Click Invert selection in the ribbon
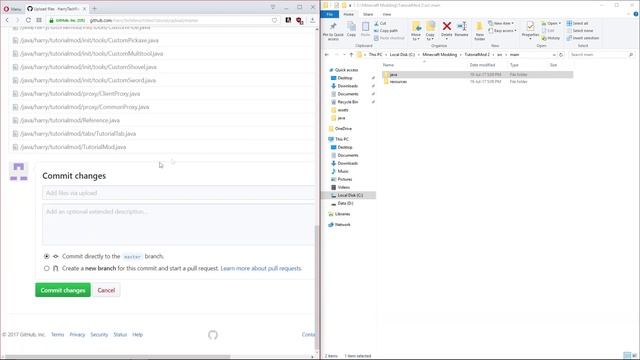640x360 pixels. 583,38
